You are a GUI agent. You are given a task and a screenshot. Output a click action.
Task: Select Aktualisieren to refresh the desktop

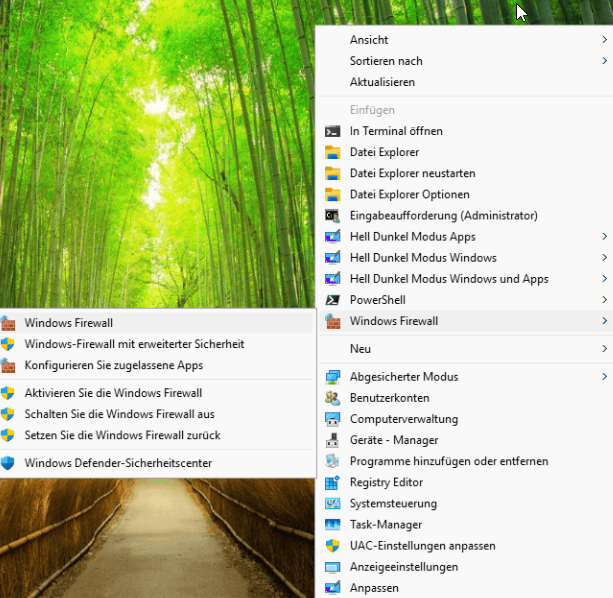point(466,82)
